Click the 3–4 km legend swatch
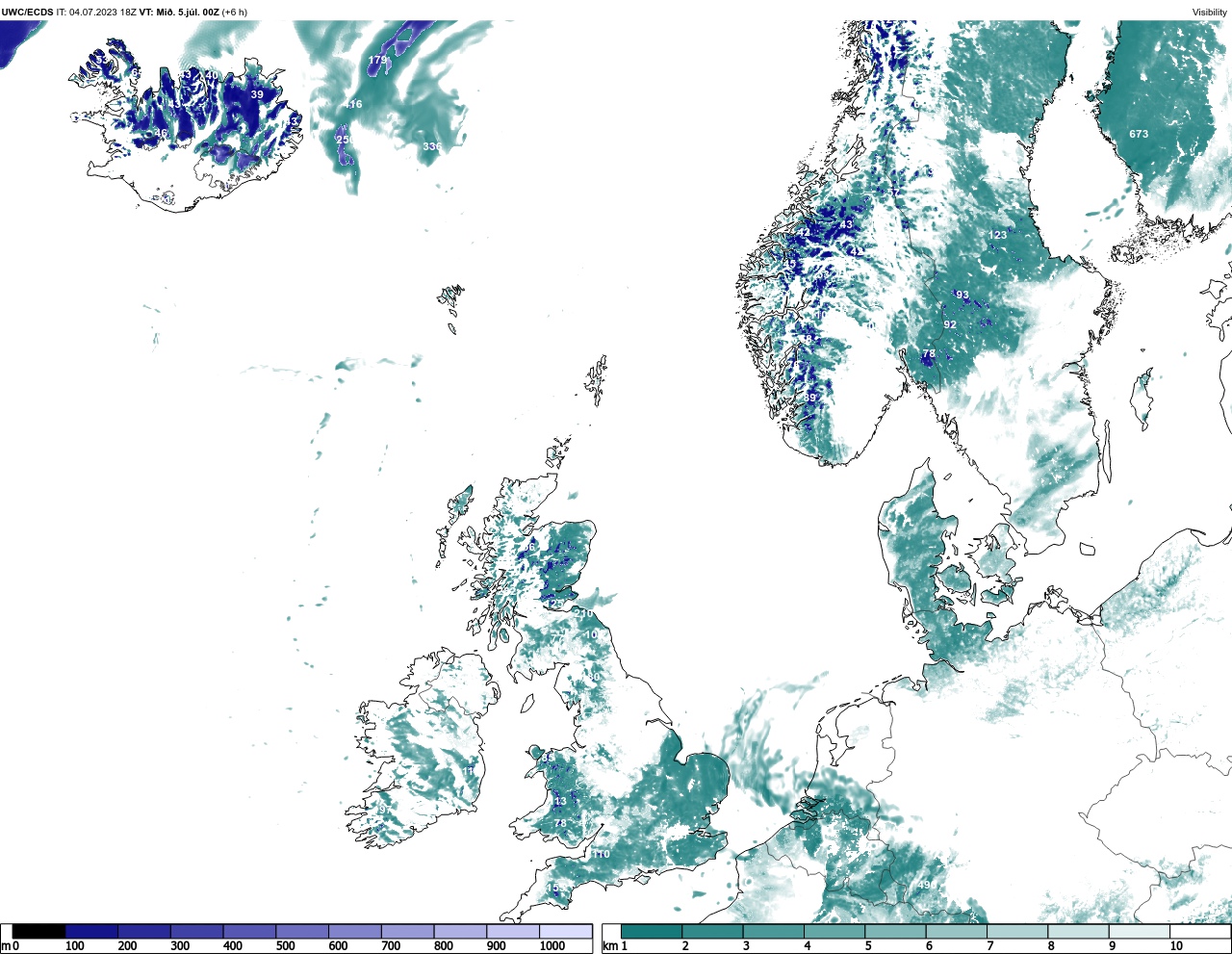This screenshot has height=954, width=1232. pos(774,931)
